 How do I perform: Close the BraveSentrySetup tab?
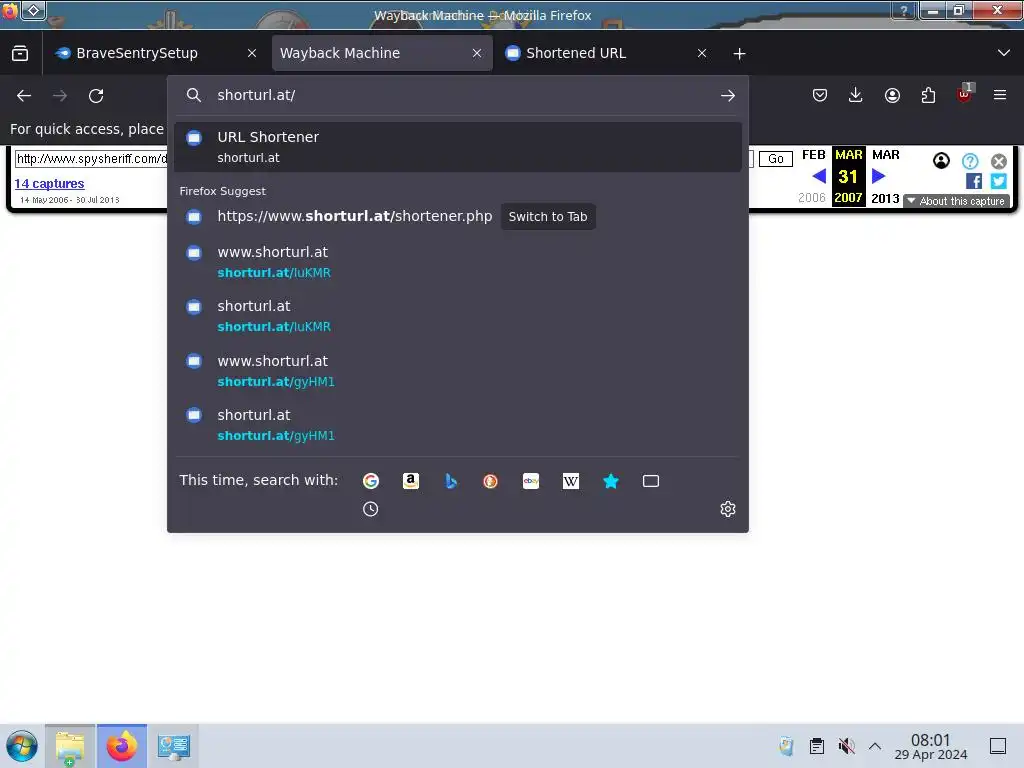point(252,53)
